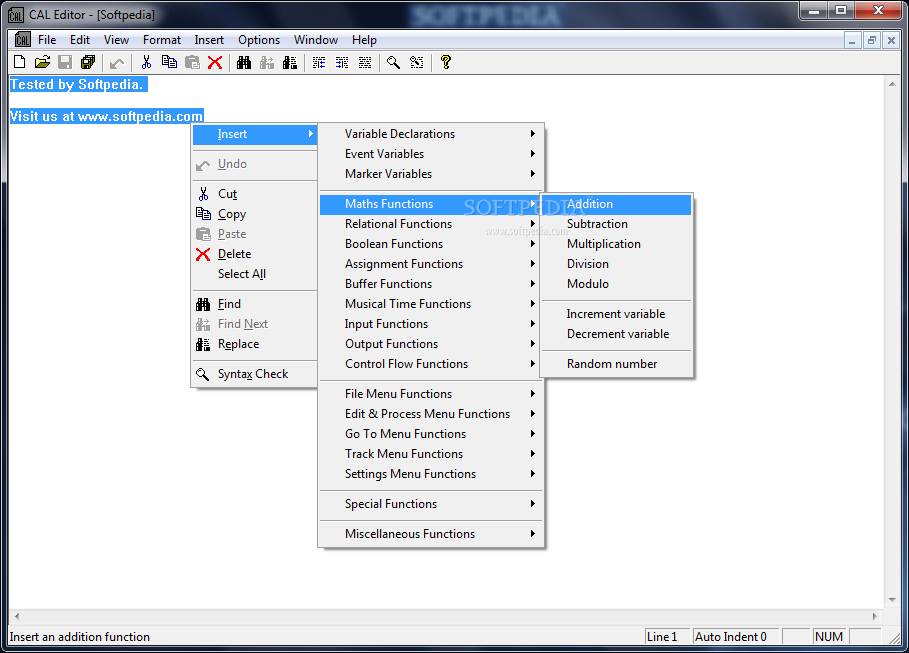Click the magnifier Syntax Check toolbar icon
Screen dimensions: 909x653
(x=394, y=62)
